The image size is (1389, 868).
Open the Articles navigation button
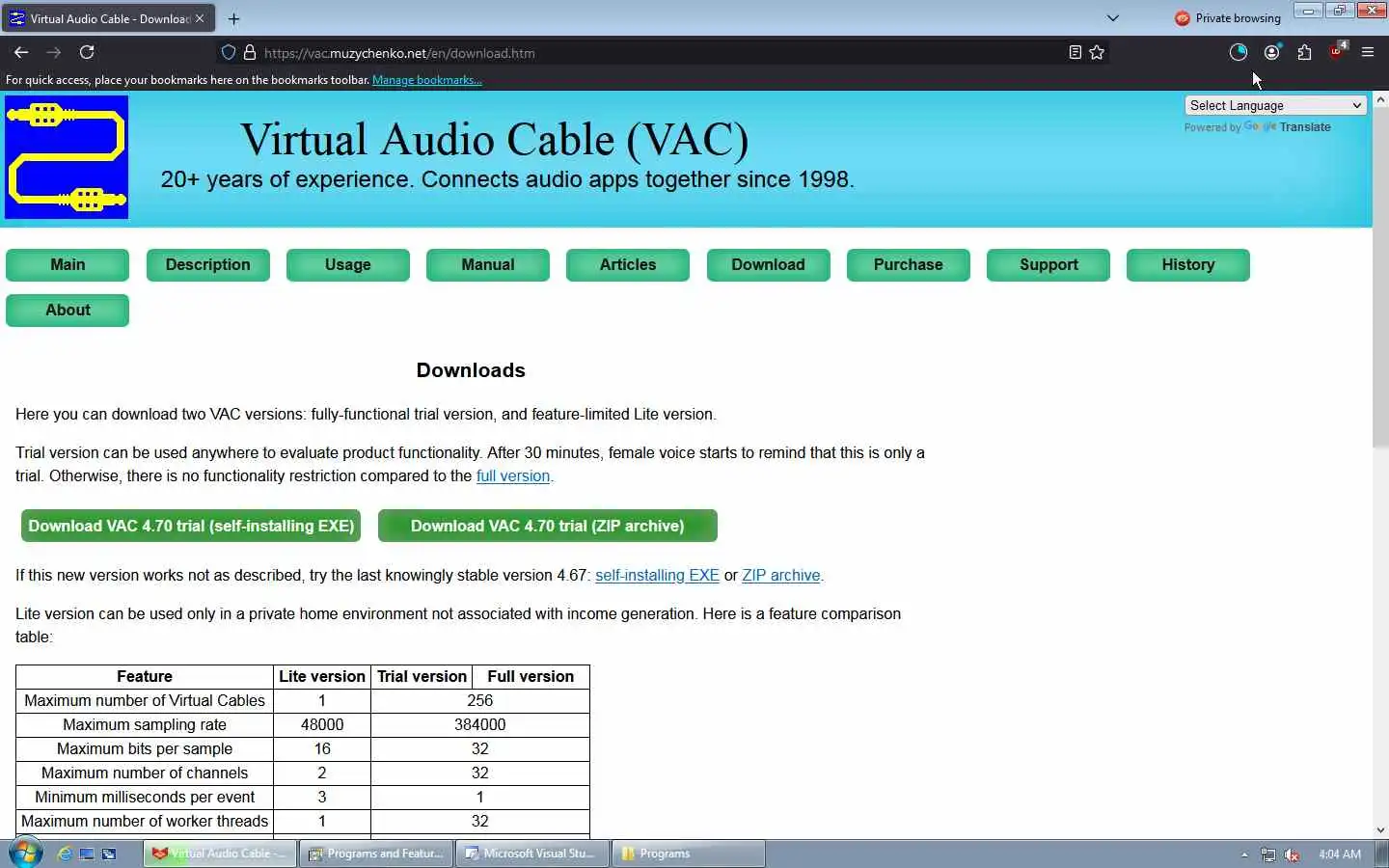tap(628, 264)
